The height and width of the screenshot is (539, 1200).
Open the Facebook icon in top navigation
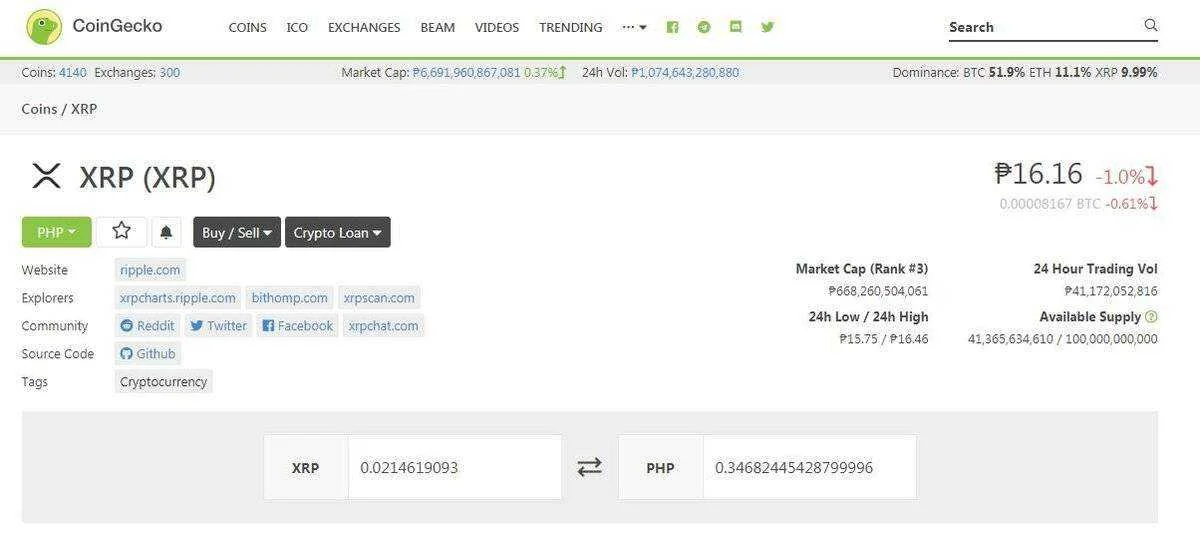[x=672, y=27]
